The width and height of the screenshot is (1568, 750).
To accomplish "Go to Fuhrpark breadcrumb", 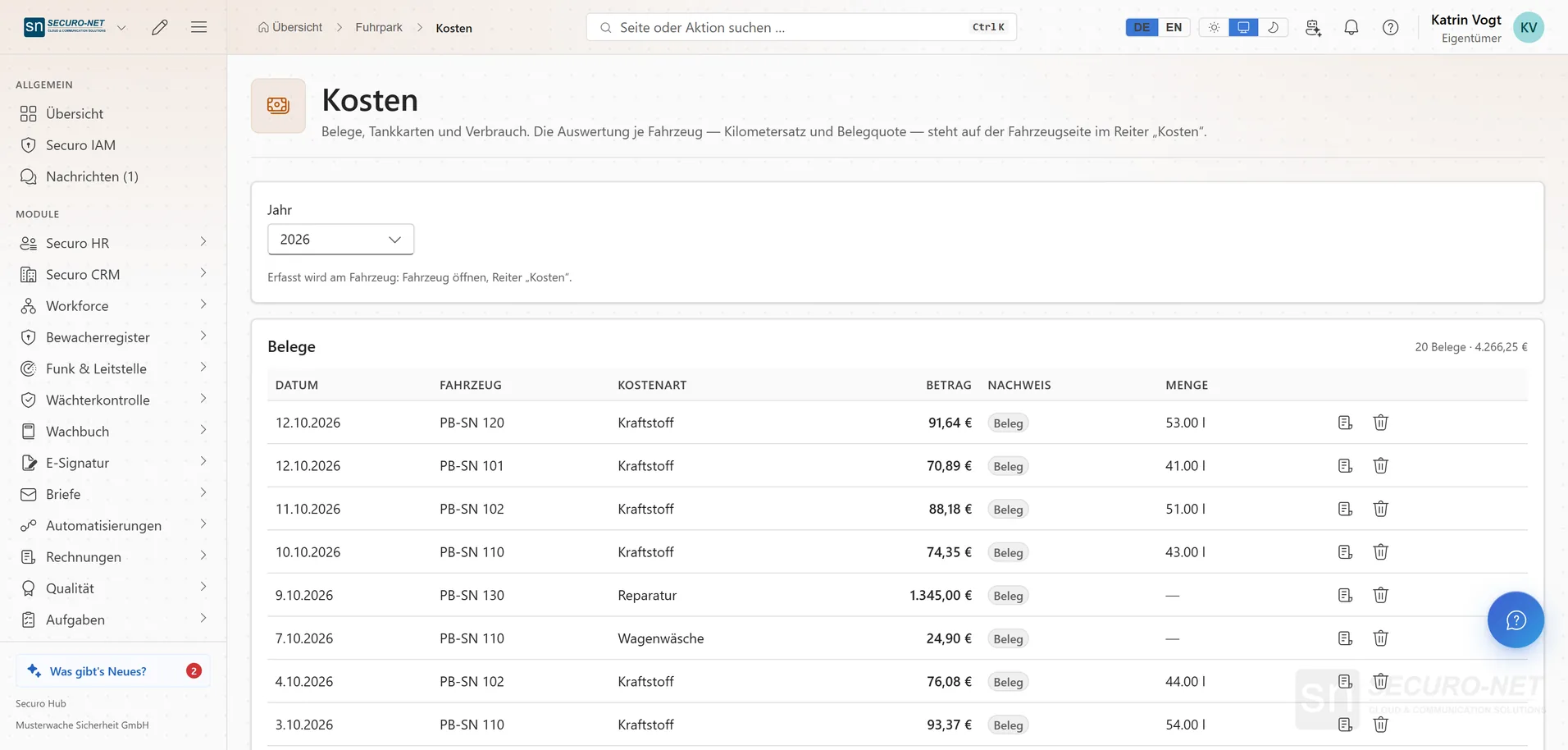I will coord(379,27).
